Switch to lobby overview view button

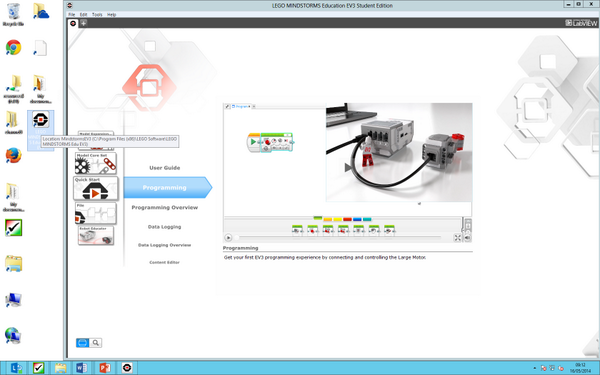point(83,343)
